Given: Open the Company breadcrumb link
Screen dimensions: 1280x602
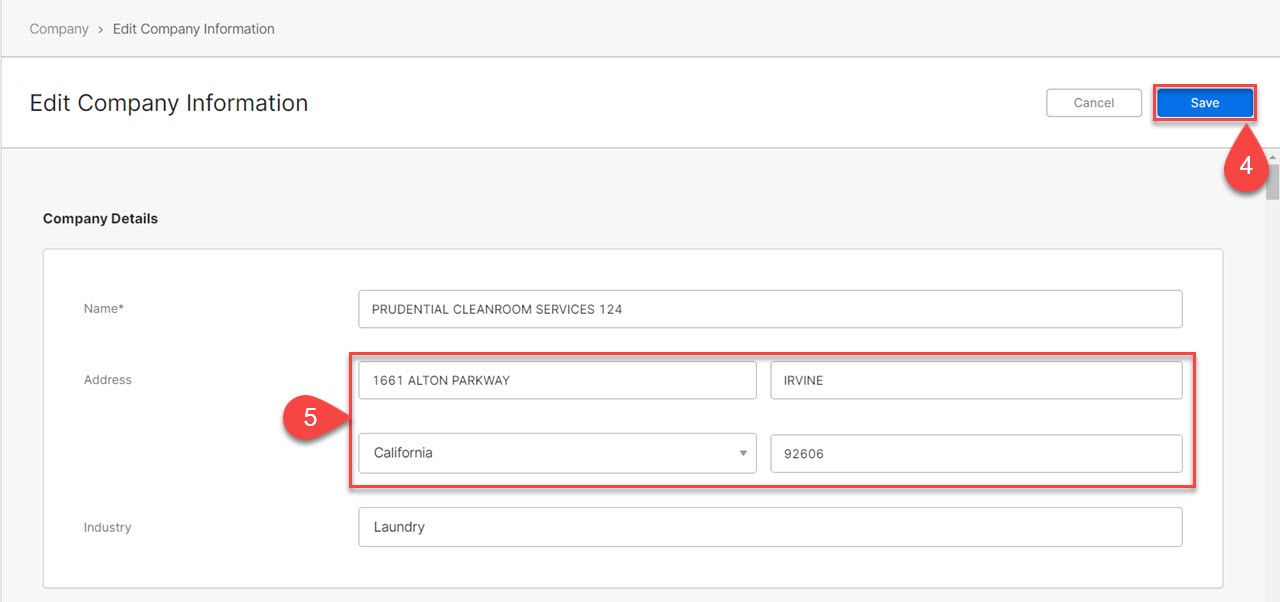Looking at the screenshot, I should (59, 29).
